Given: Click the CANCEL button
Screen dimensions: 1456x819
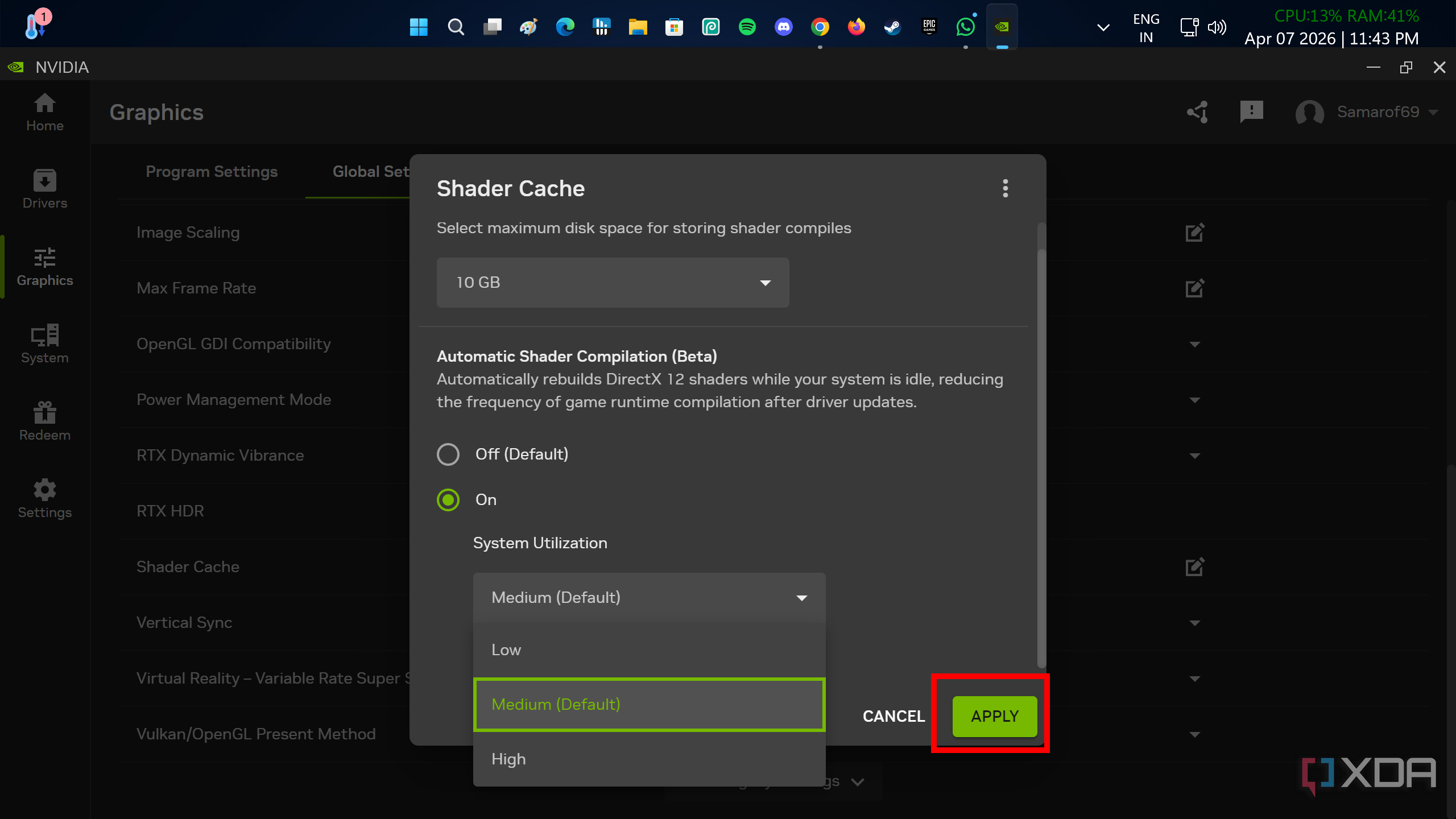Looking at the screenshot, I should pos(894,717).
